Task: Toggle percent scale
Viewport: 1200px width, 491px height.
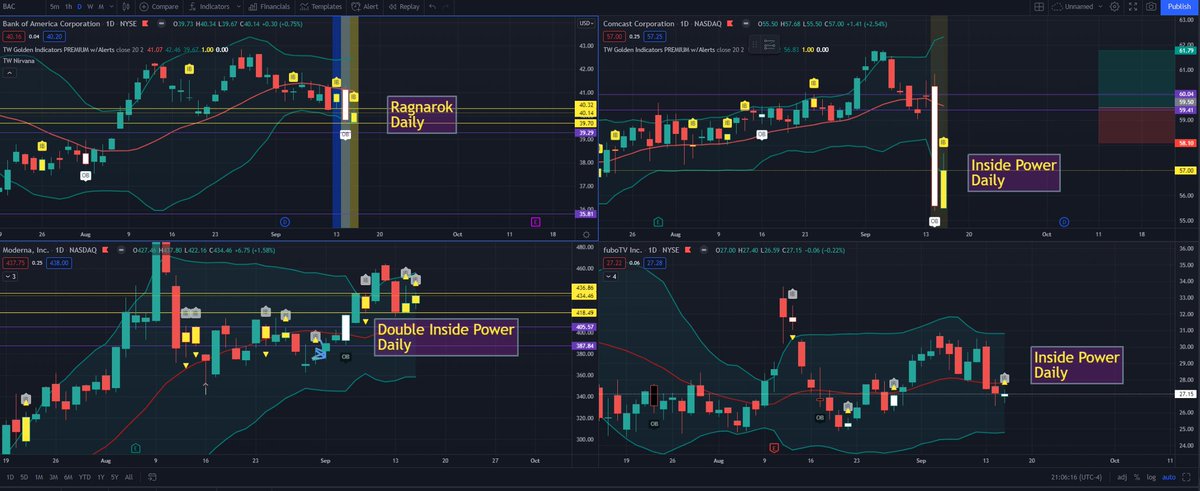Action: click(1137, 477)
